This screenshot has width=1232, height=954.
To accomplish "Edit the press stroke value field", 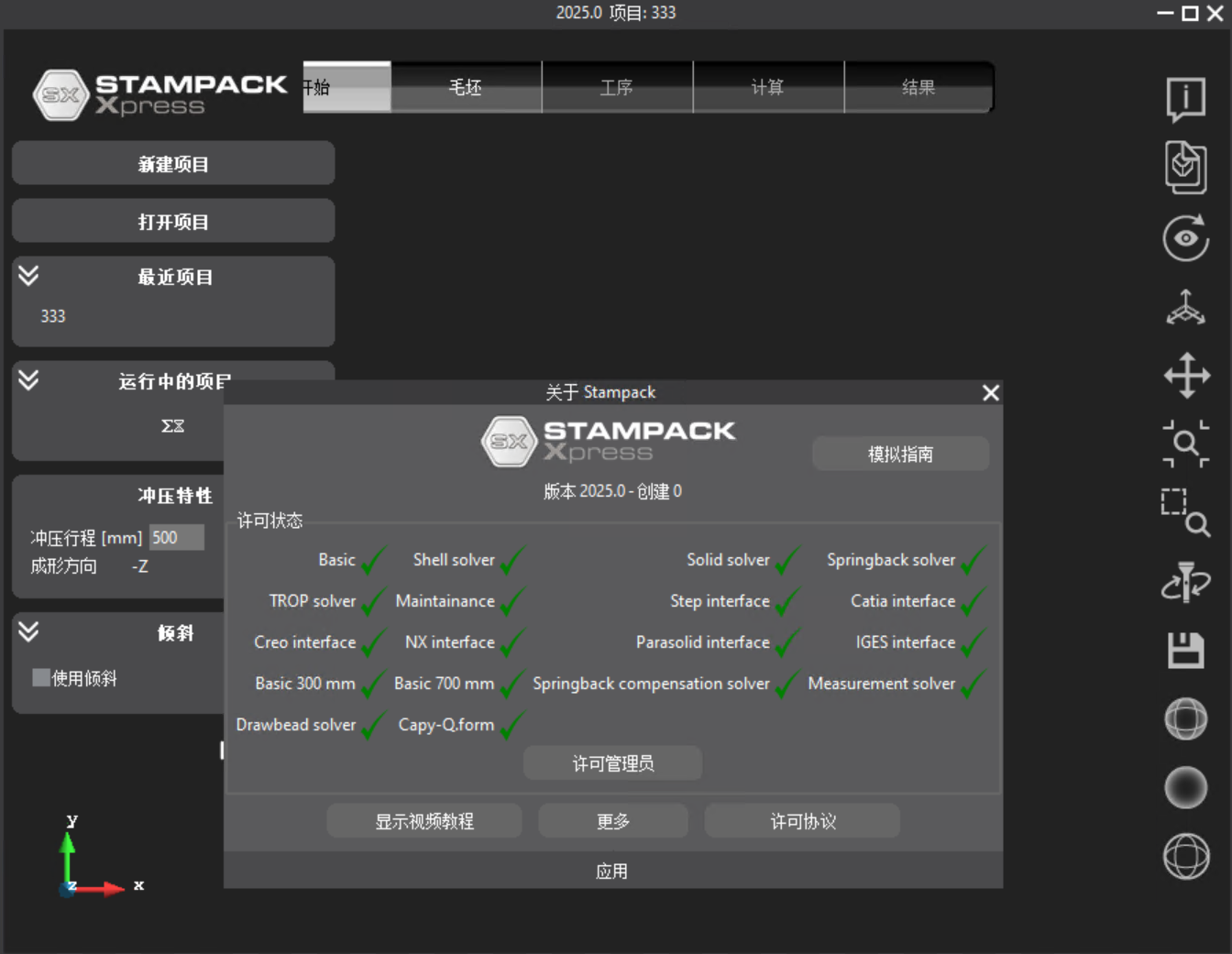I will coord(177,537).
